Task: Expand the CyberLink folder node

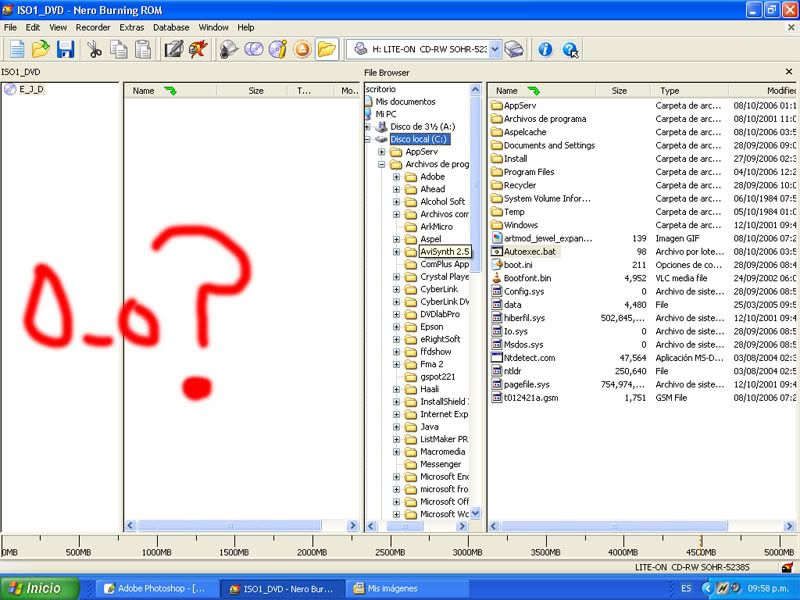Action: [x=396, y=289]
